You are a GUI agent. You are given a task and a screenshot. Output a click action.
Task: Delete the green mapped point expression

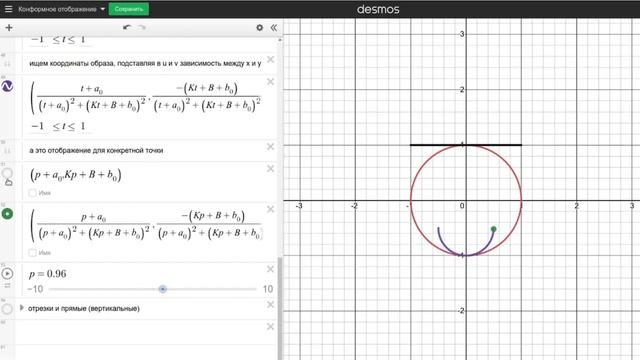[270, 209]
